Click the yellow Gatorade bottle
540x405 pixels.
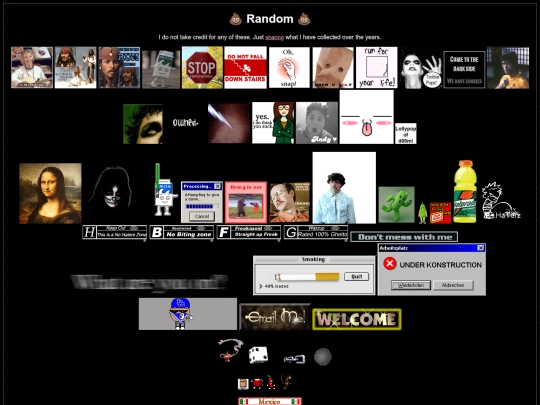pyautogui.click(x=465, y=191)
